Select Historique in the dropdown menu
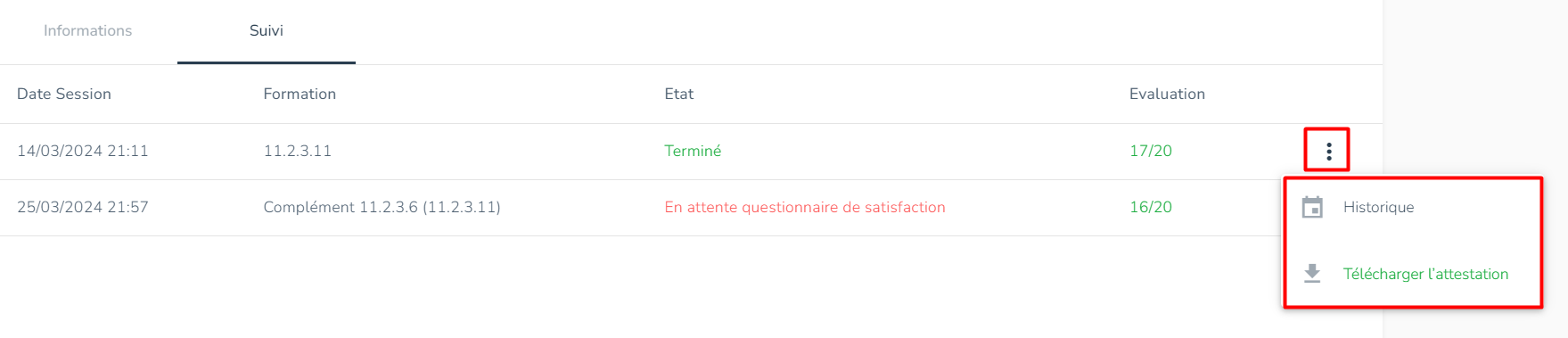Screen dimensions: 1568x338 point(1378,207)
